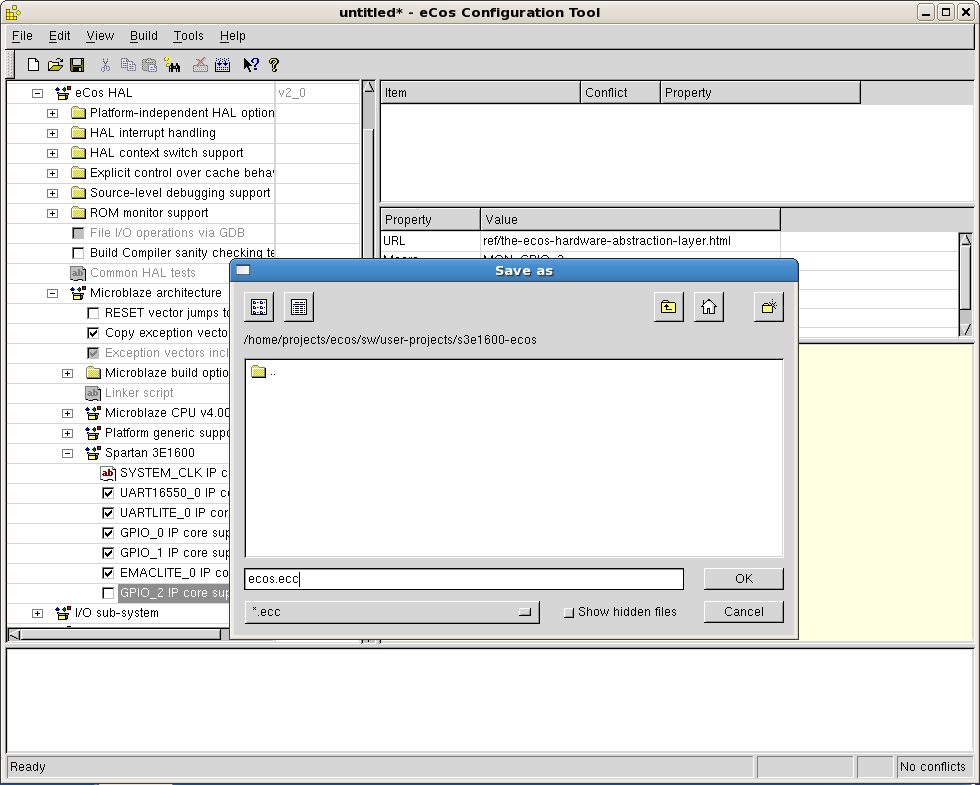Open the Tools menu

pyautogui.click(x=188, y=36)
